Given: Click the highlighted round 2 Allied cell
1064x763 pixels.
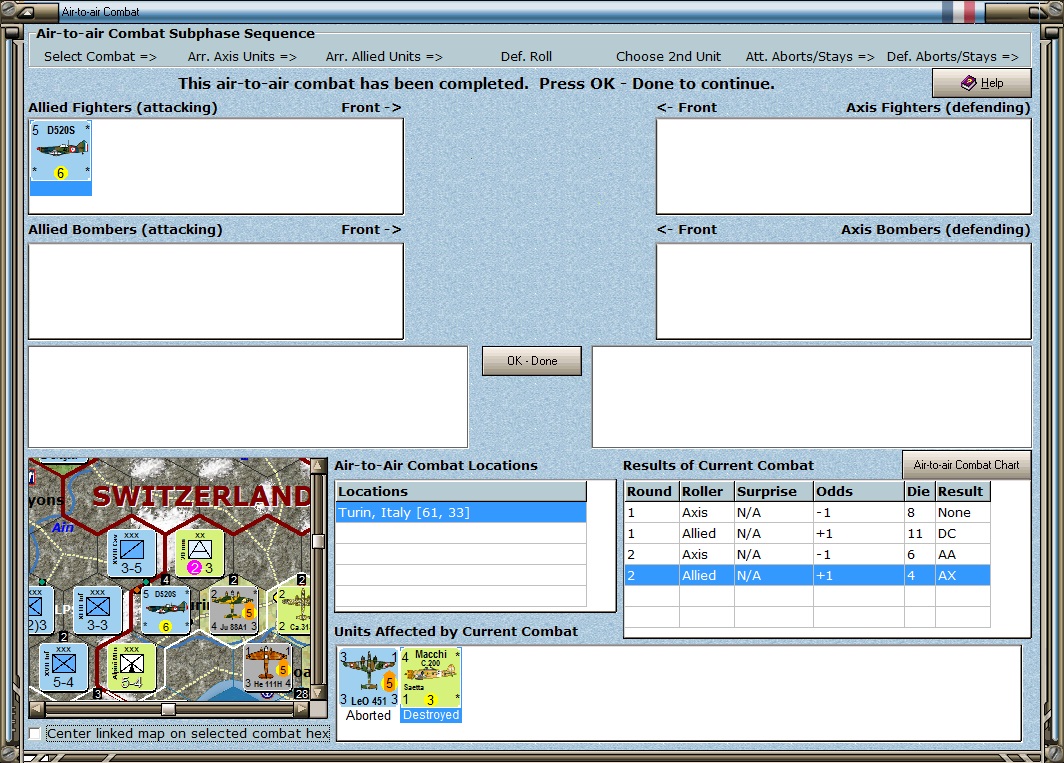Looking at the screenshot, I should click(x=706, y=576).
